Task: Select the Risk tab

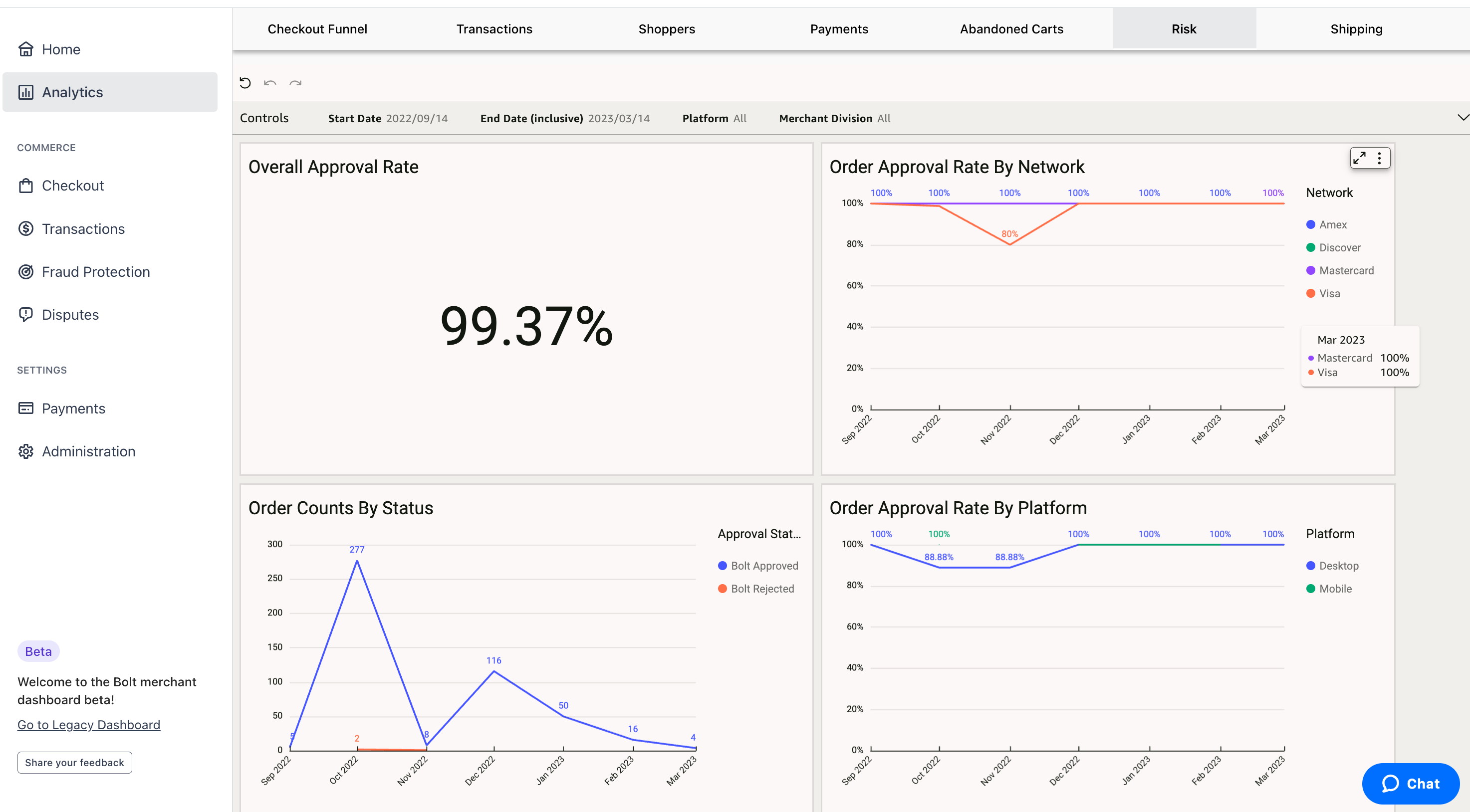Action: (1184, 29)
